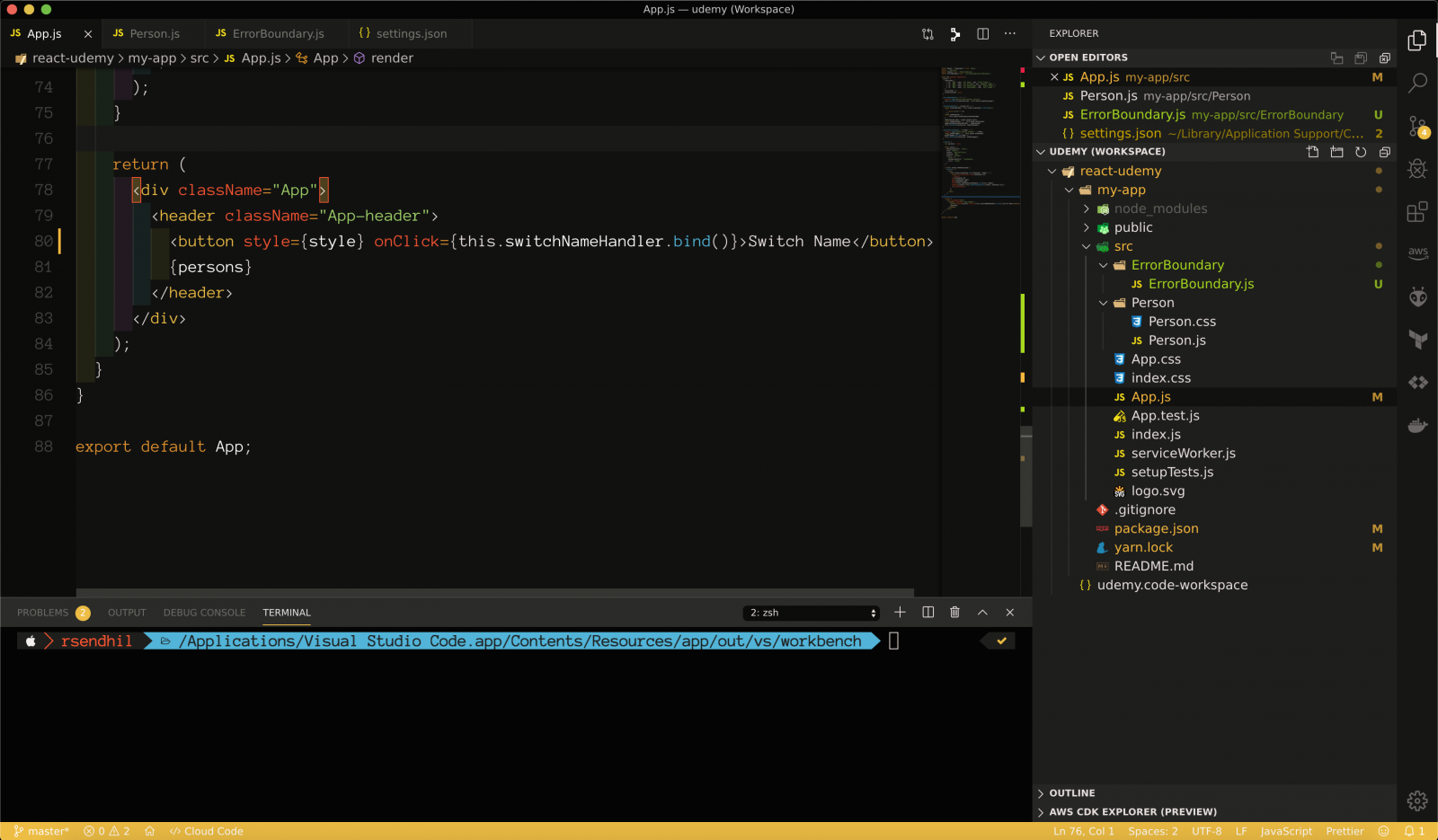Switch to the DEBUG CONSOLE tab
The image size is (1438, 840).
[x=204, y=612]
